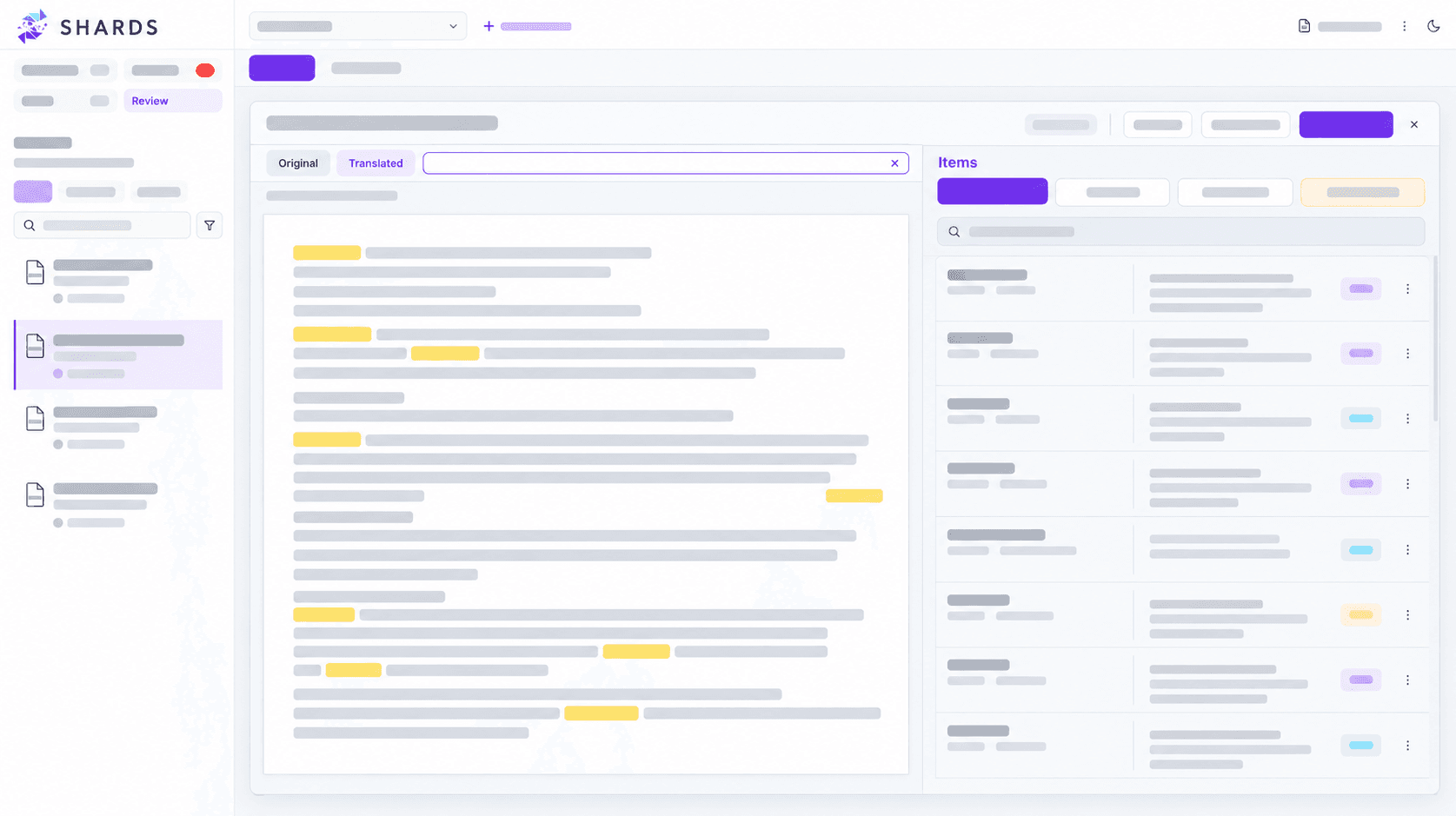The height and width of the screenshot is (816, 1456).
Task: Click the sidebar search magnifier icon
Action: pos(30,225)
